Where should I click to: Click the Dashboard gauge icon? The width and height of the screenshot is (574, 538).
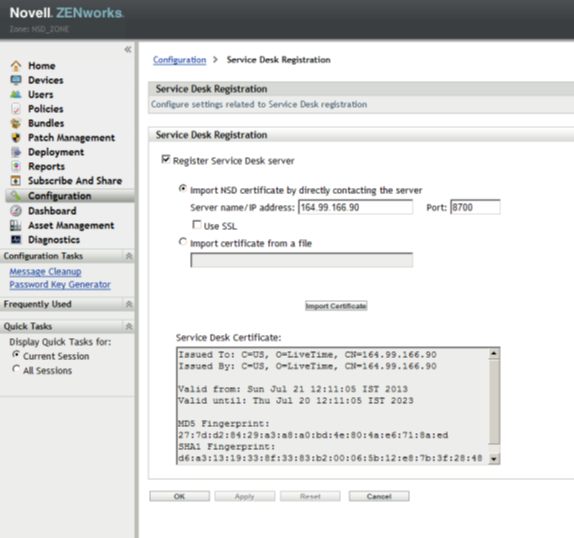(x=16, y=211)
